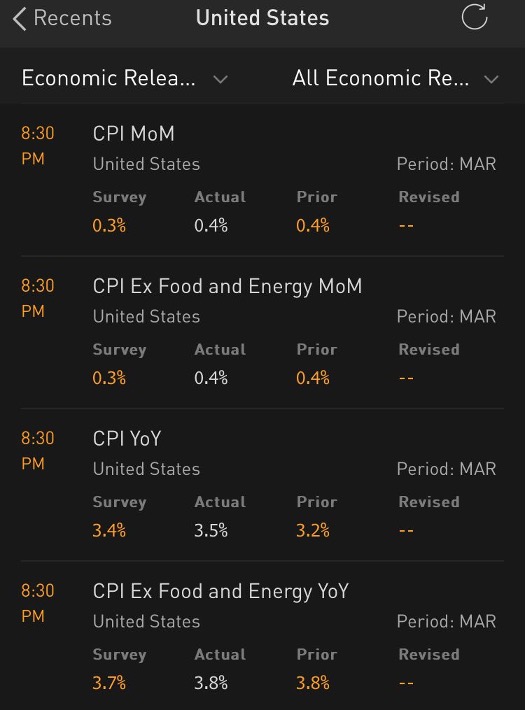Select CPI Ex Food and Energy YoY
The height and width of the screenshot is (710, 526).
(x=263, y=636)
